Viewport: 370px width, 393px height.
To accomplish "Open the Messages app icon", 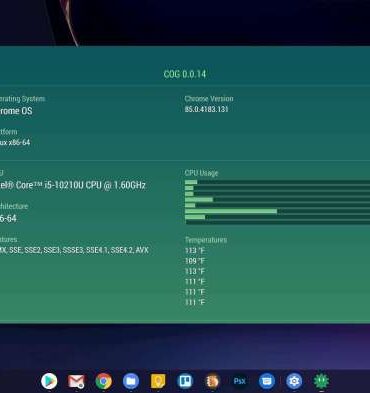I will tap(267, 381).
